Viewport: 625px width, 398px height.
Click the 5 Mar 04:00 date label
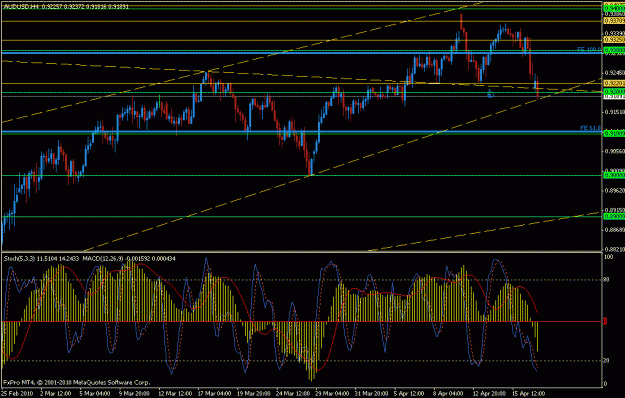coord(94,394)
